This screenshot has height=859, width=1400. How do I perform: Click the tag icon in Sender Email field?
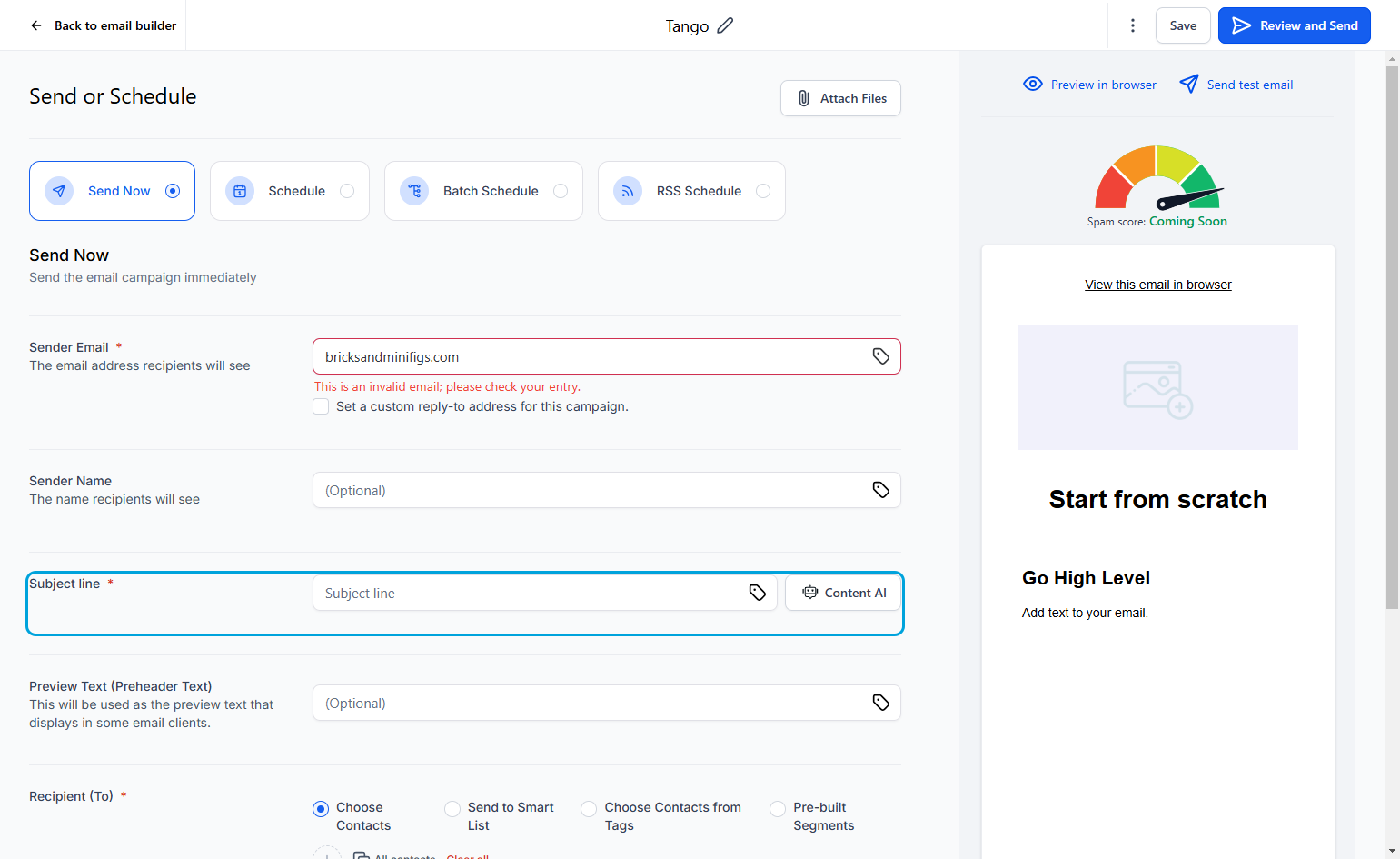coord(880,356)
